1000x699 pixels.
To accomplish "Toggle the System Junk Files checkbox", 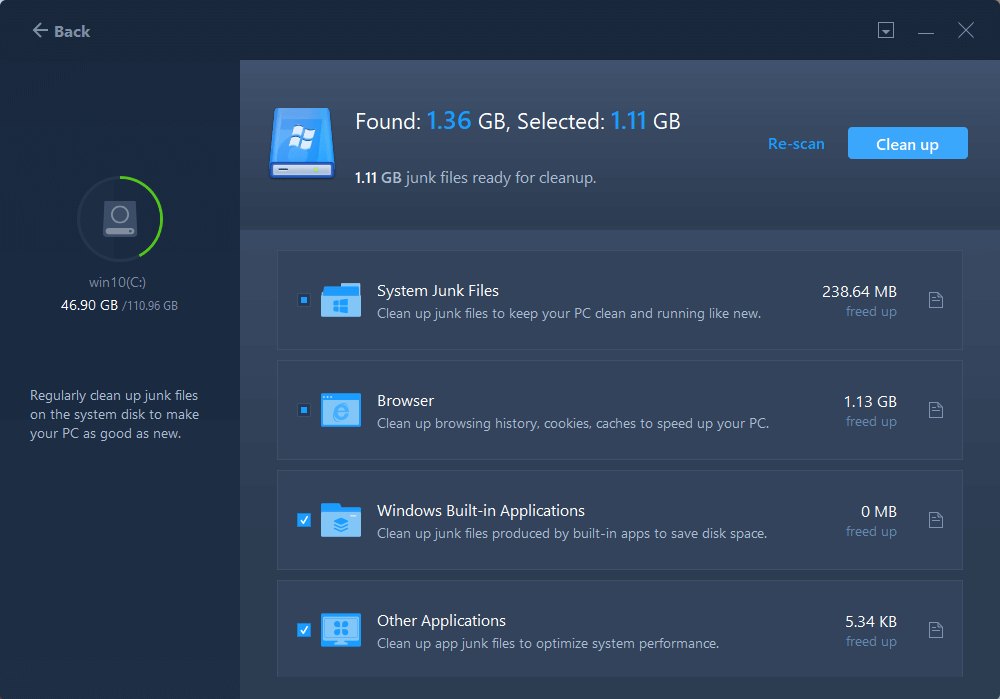I will click(x=304, y=300).
